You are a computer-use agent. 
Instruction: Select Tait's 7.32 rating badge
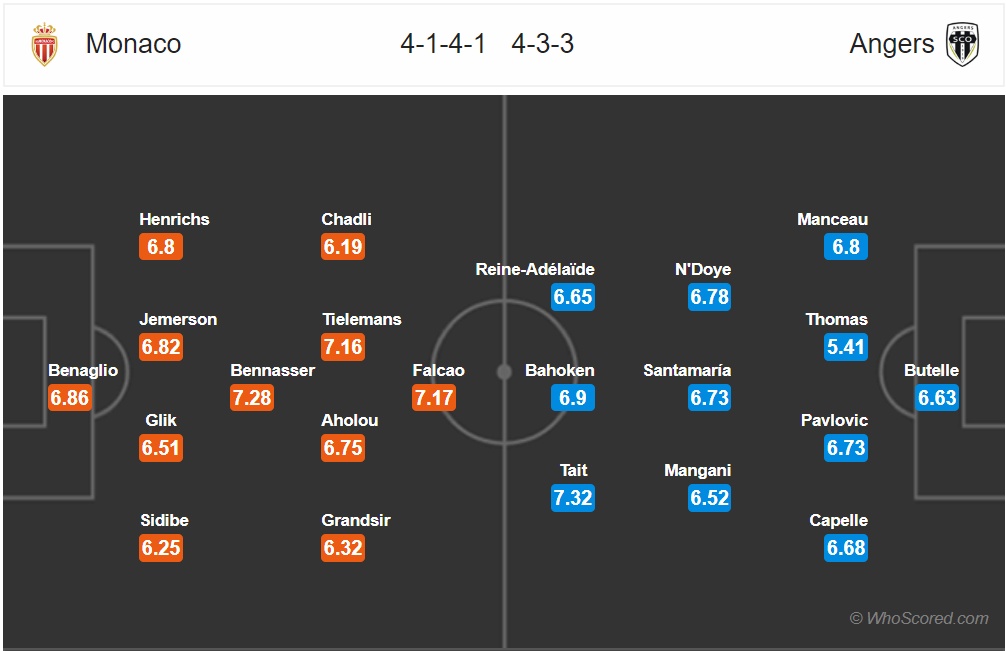point(573,498)
